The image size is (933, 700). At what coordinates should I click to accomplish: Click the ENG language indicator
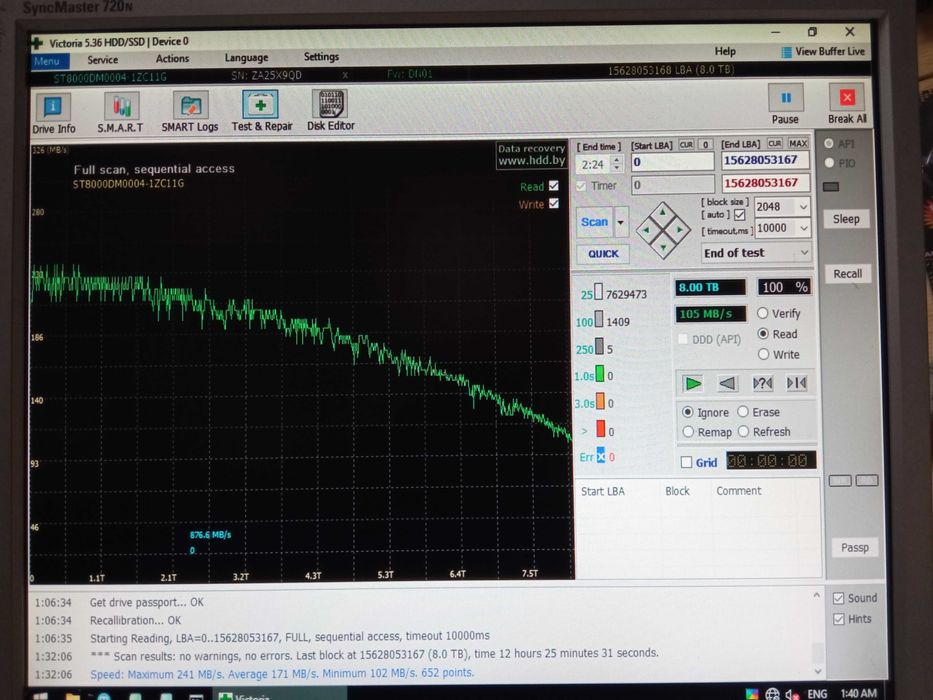point(817,694)
